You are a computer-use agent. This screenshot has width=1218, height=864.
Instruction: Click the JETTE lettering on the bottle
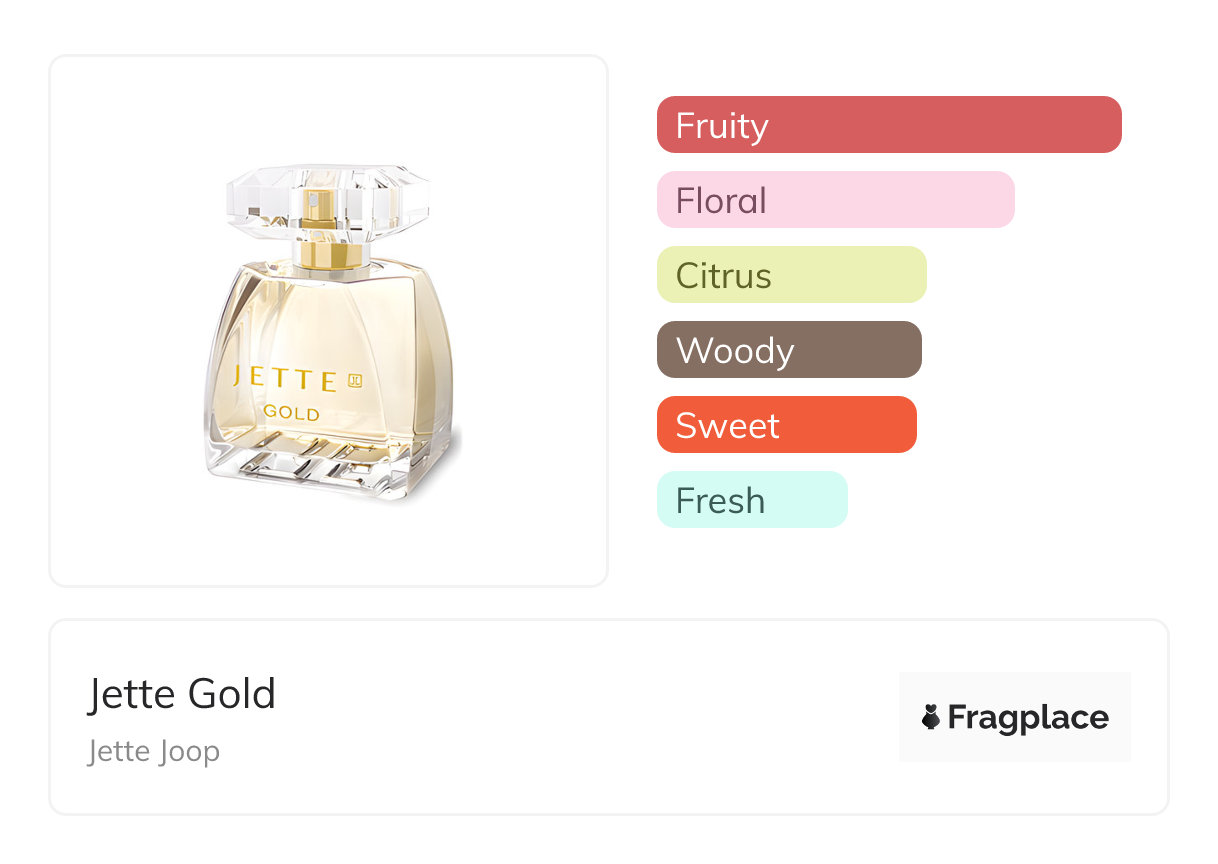284,380
